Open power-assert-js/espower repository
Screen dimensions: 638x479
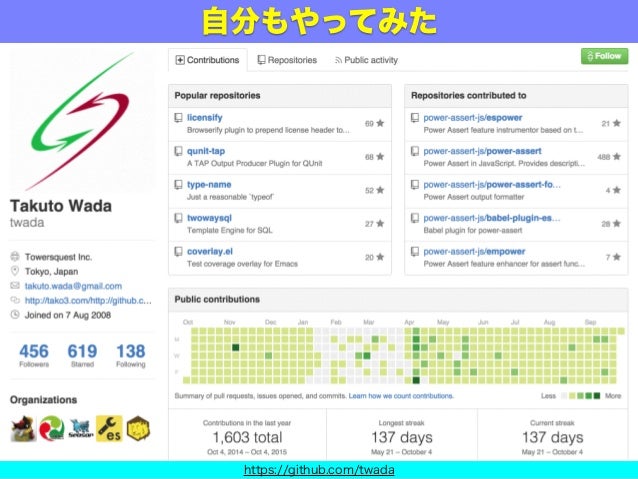pyautogui.click(x=473, y=118)
